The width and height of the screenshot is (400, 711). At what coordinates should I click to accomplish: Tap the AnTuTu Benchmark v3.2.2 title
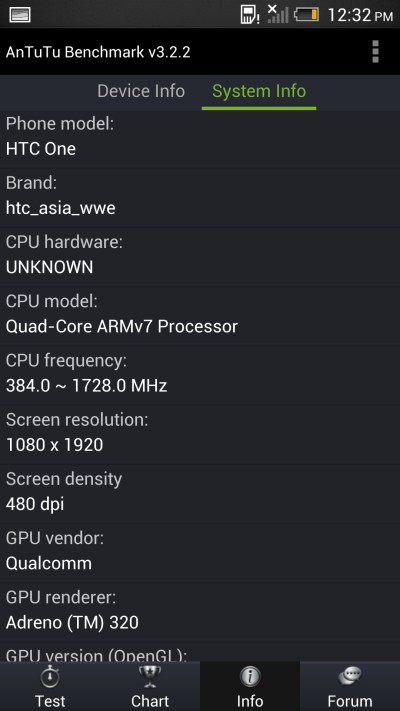pos(98,52)
